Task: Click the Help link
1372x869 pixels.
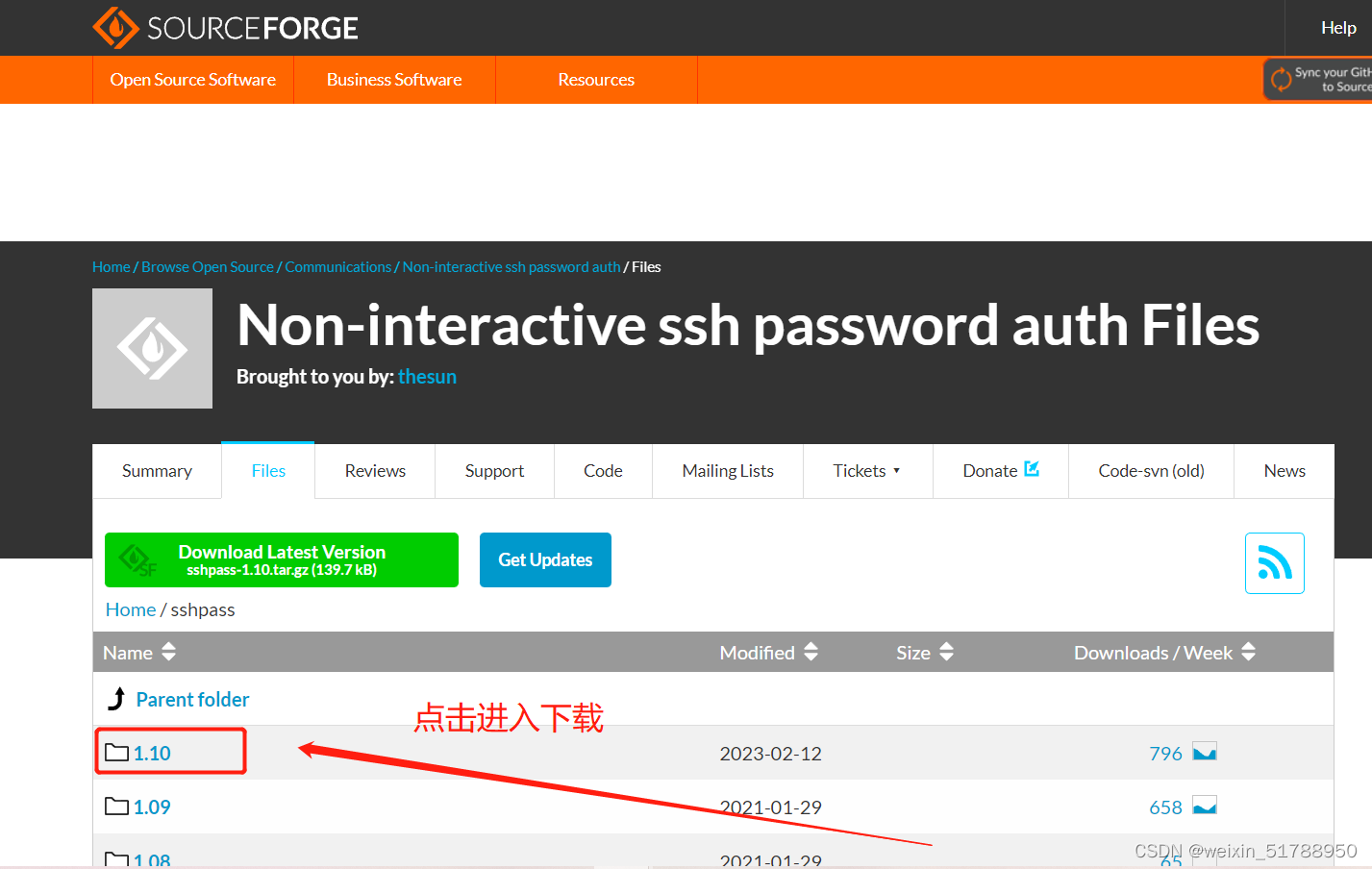Action: coord(1338,28)
